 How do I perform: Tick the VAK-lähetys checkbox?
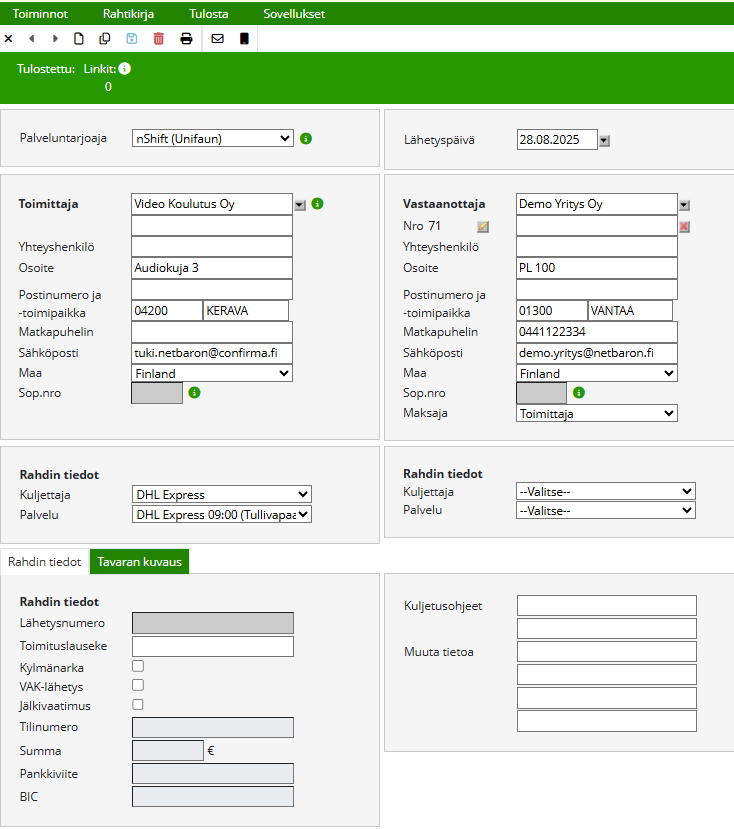138,685
